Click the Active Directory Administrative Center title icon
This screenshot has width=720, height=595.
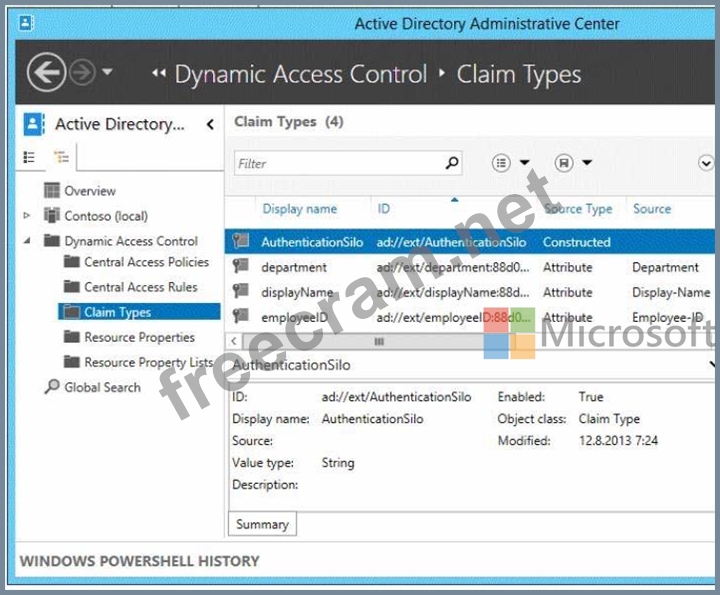coord(26,22)
